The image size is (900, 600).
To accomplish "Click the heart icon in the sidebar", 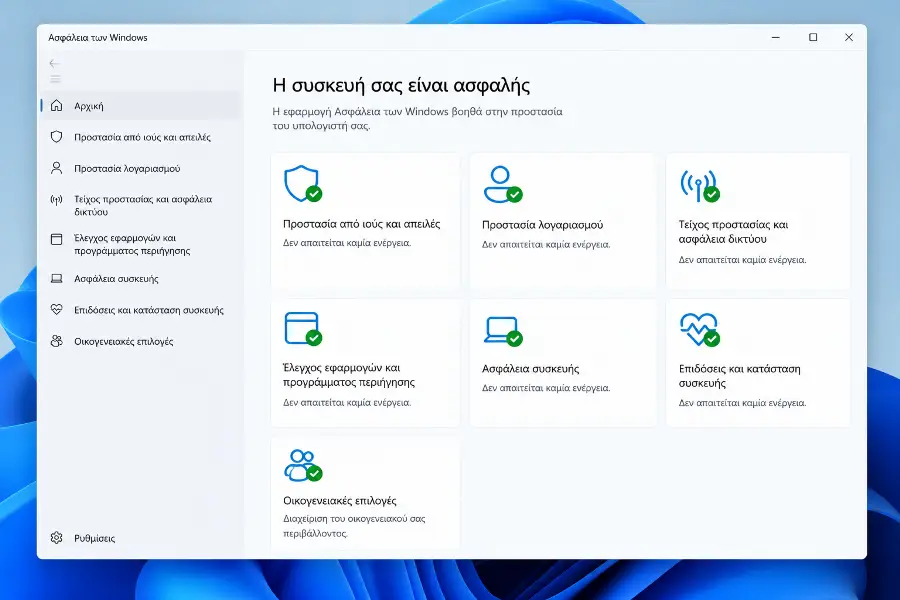I will [56, 309].
